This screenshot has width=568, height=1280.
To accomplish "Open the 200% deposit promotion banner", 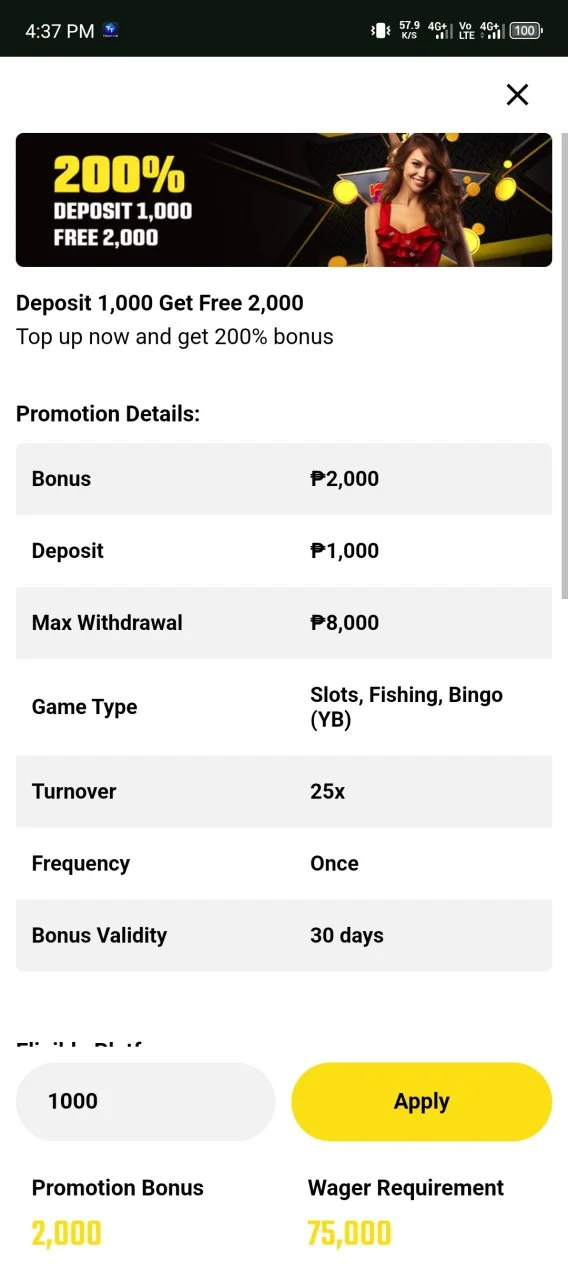I will 284,200.
